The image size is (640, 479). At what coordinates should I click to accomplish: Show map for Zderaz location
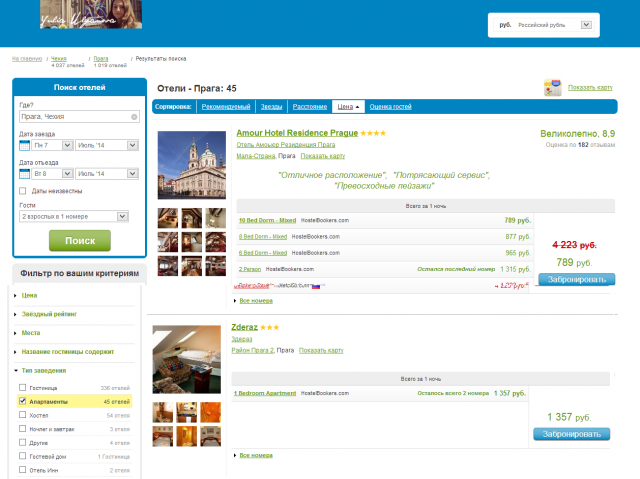pyautogui.click(x=321, y=350)
